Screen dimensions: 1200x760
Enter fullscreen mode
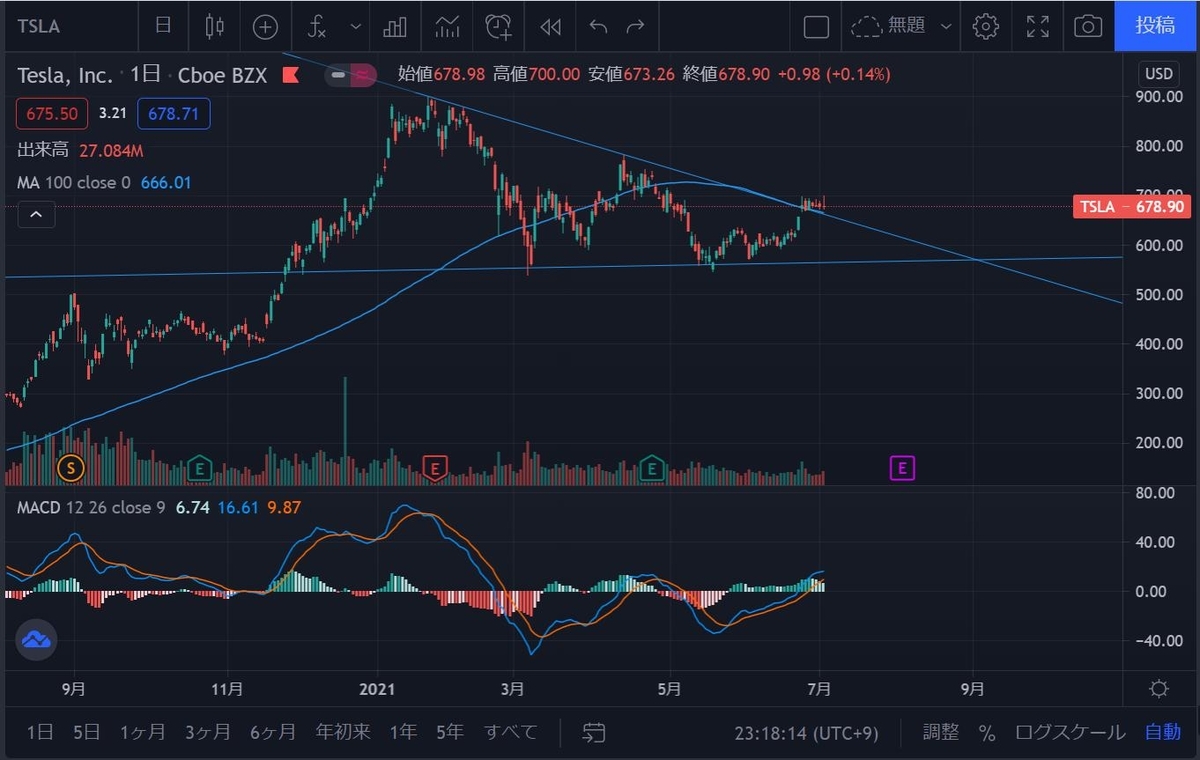pyautogui.click(x=1038, y=26)
